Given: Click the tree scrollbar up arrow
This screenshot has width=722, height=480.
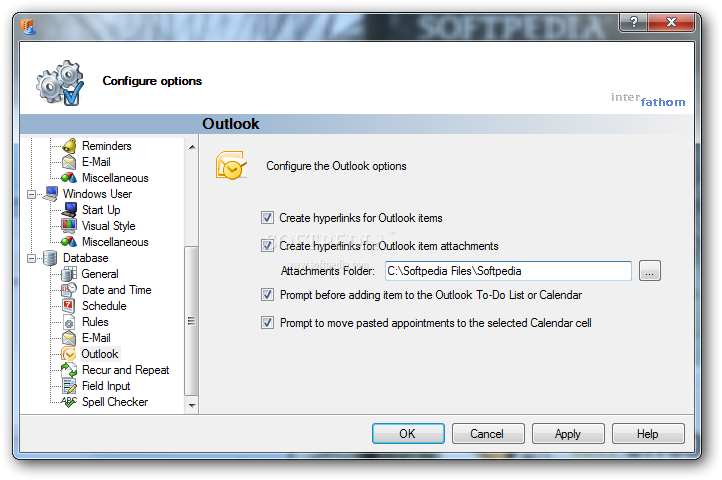Looking at the screenshot, I should pos(192,147).
